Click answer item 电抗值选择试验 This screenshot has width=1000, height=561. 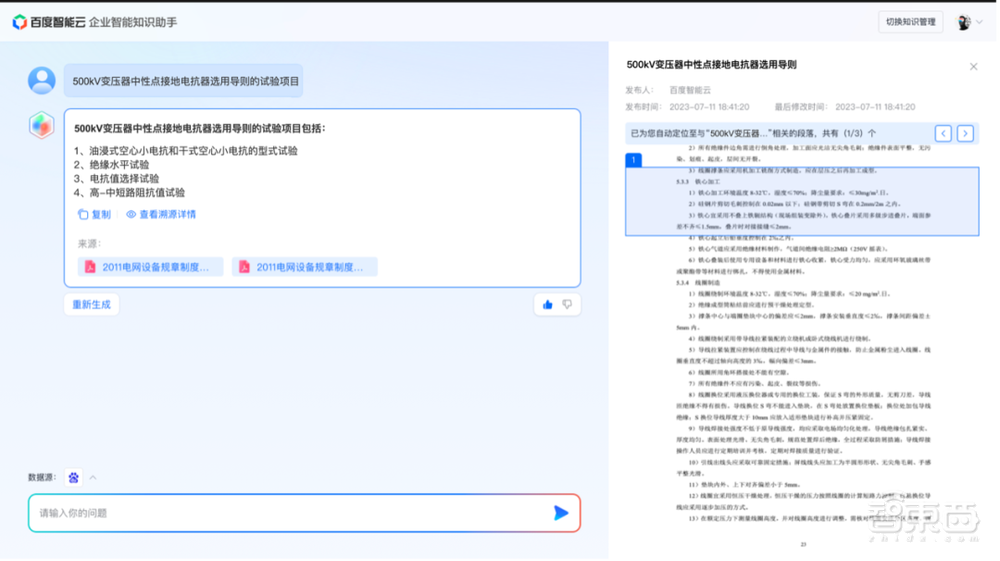117,179
